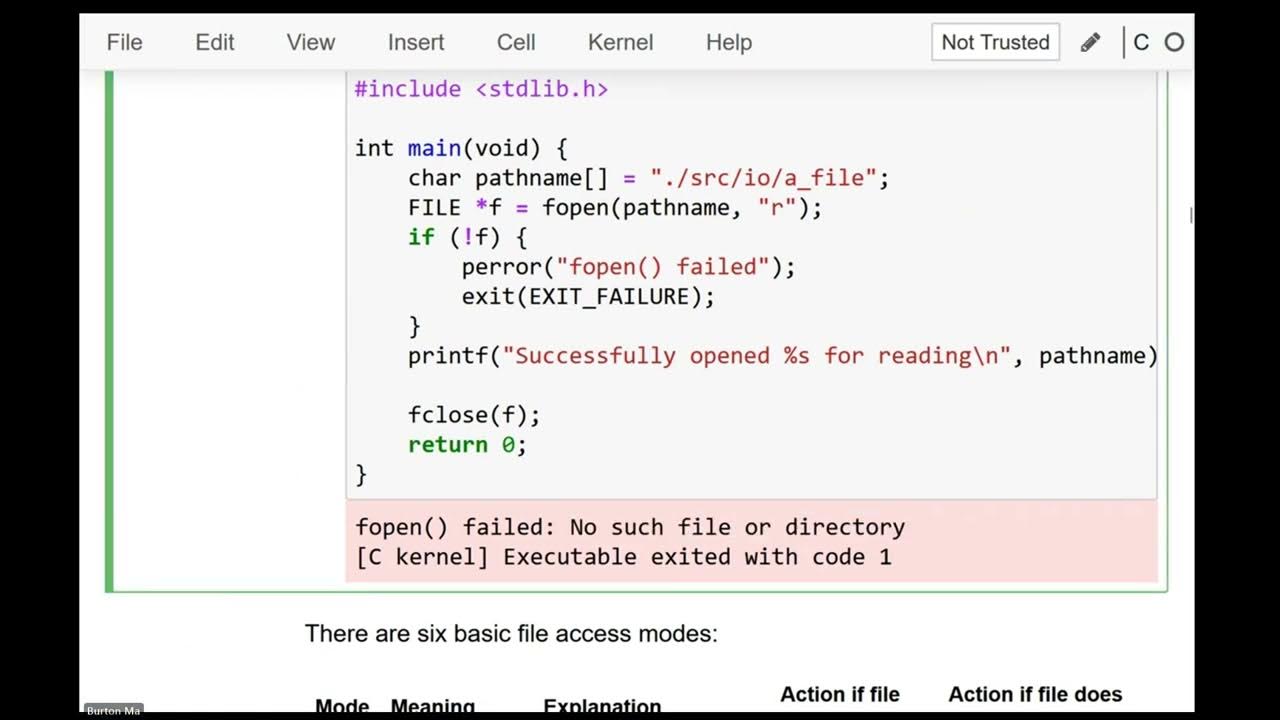Open the View menu
The height and width of the screenshot is (720, 1280).
click(x=310, y=43)
